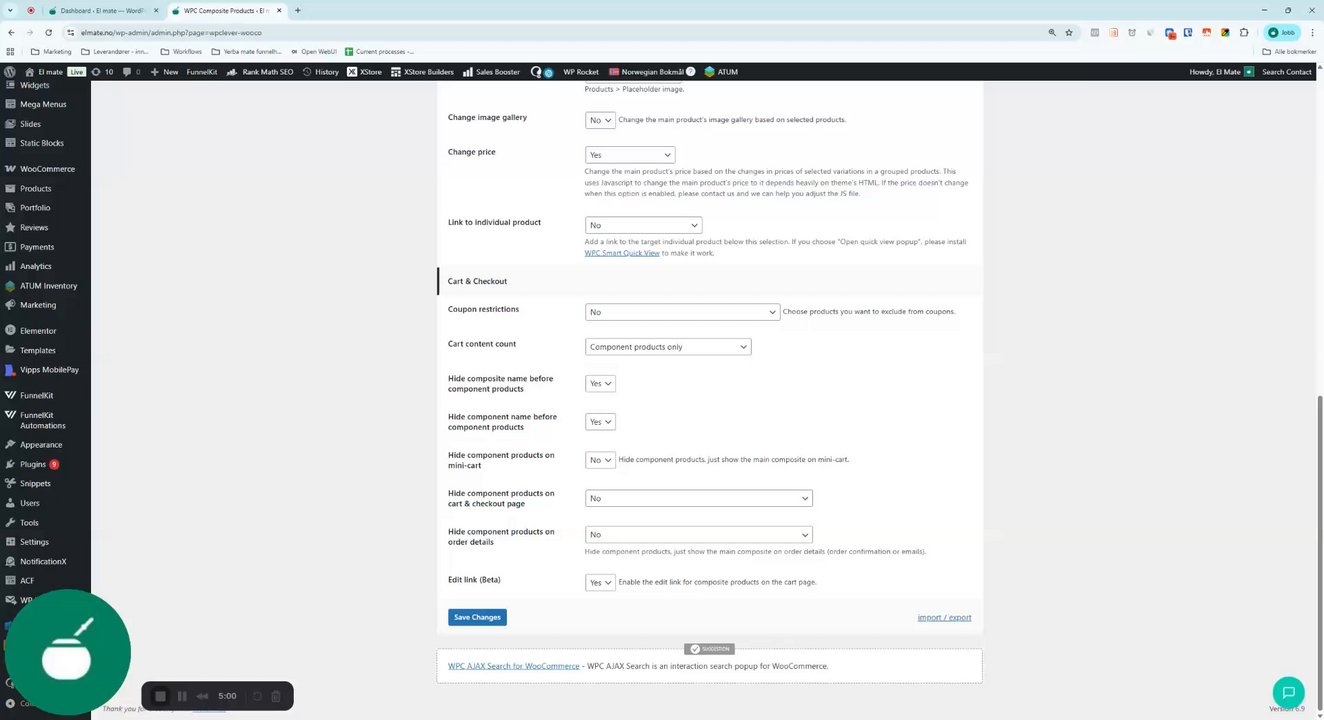1324x720 pixels.
Task: Click the ACF sidebar icon
Action: click(10, 581)
